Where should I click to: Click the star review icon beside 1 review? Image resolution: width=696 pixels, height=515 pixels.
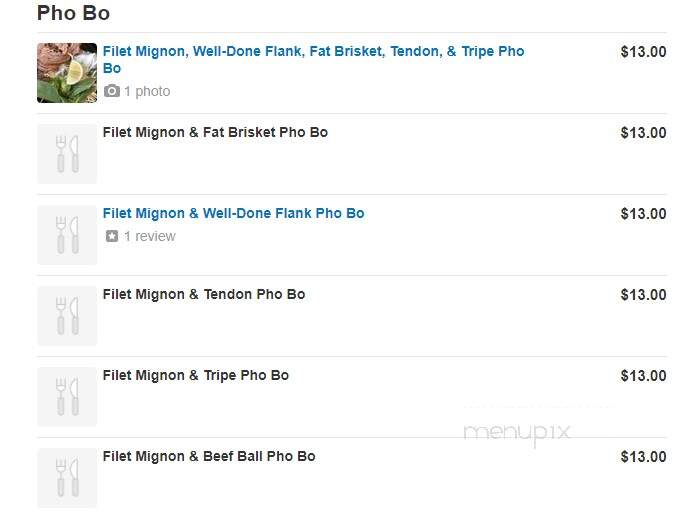coord(112,236)
